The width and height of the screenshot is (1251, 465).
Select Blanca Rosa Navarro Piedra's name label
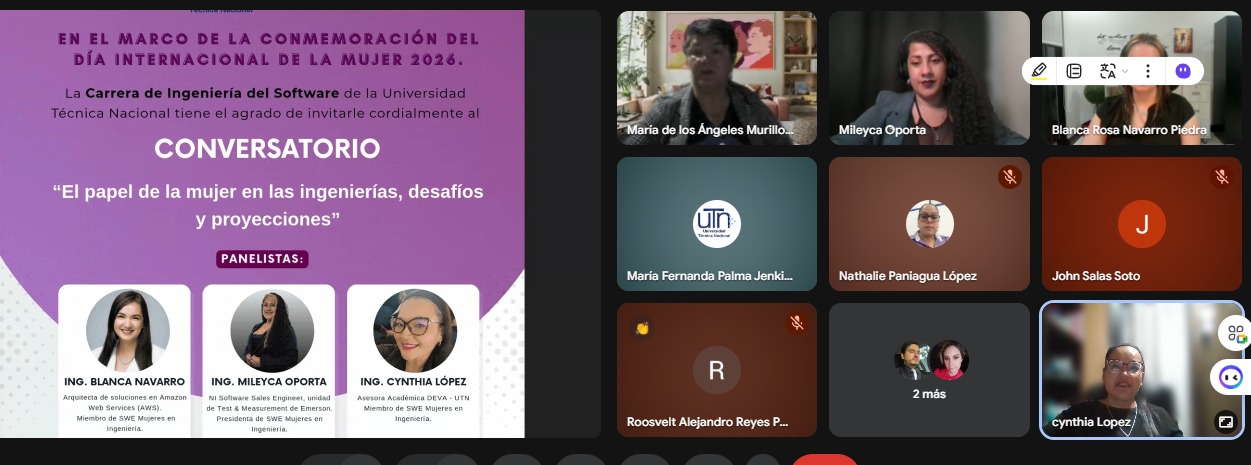(x=1129, y=130)
